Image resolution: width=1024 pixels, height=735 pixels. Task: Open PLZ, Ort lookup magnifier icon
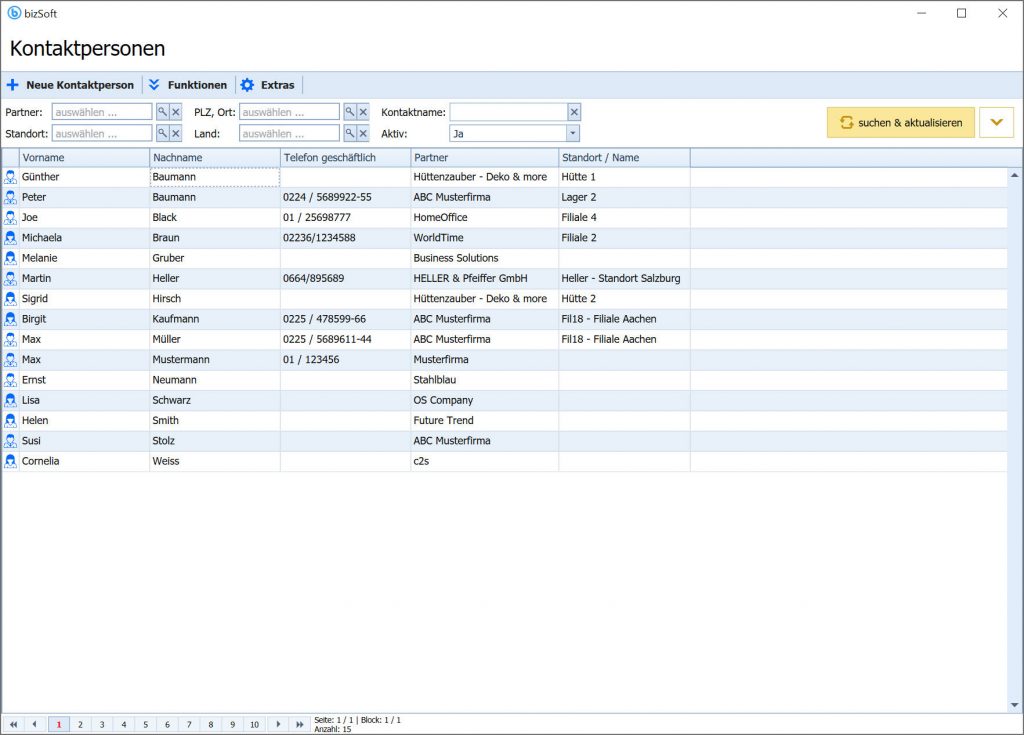[350, 112]
